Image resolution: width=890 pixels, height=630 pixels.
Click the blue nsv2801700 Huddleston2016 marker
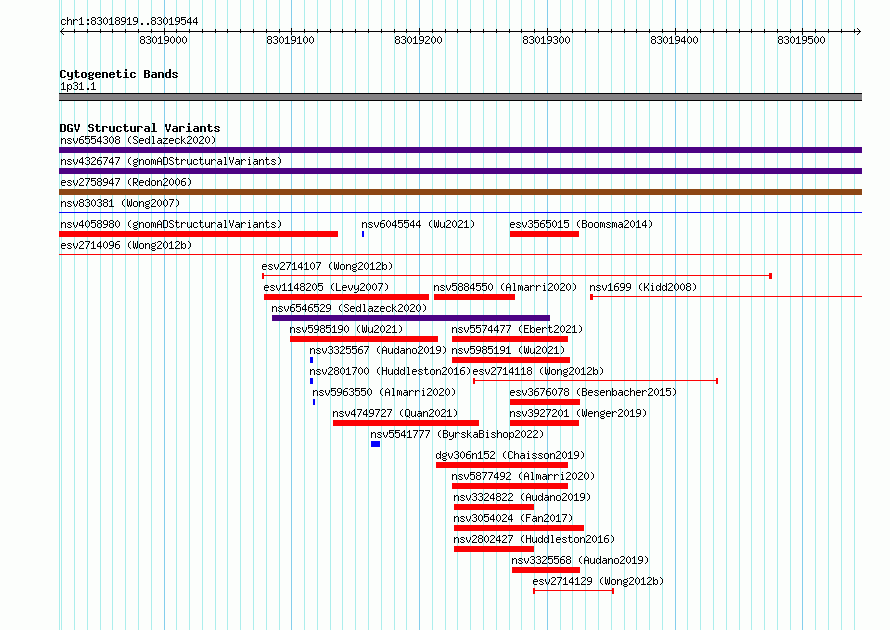[x=312, y=381]
